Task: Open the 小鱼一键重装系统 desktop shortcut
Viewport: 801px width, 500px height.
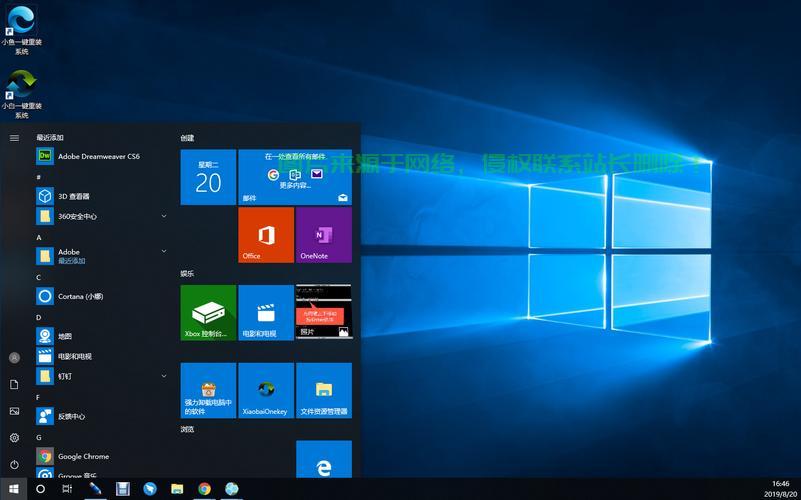Action: 21,30
